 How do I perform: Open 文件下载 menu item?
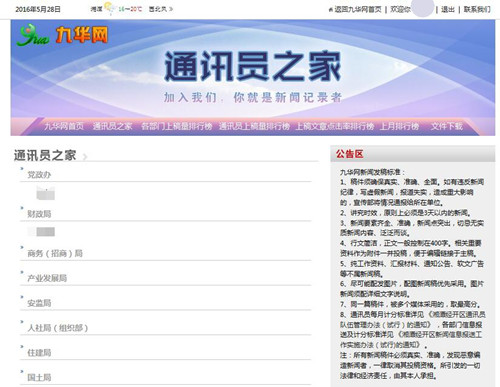click(x=447, y=126)
